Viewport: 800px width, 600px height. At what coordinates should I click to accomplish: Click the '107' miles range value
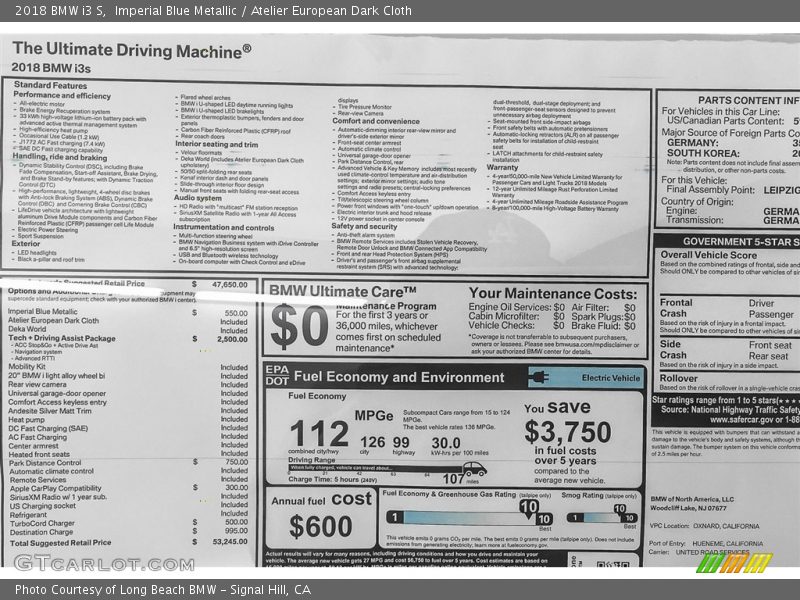click(x=453, y=479)
